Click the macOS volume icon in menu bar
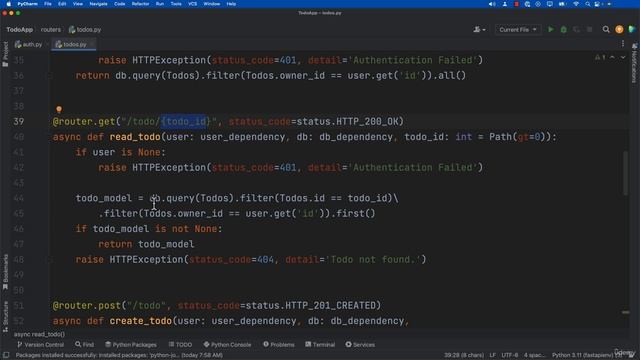640x360 pixels. tap(492, 4)
